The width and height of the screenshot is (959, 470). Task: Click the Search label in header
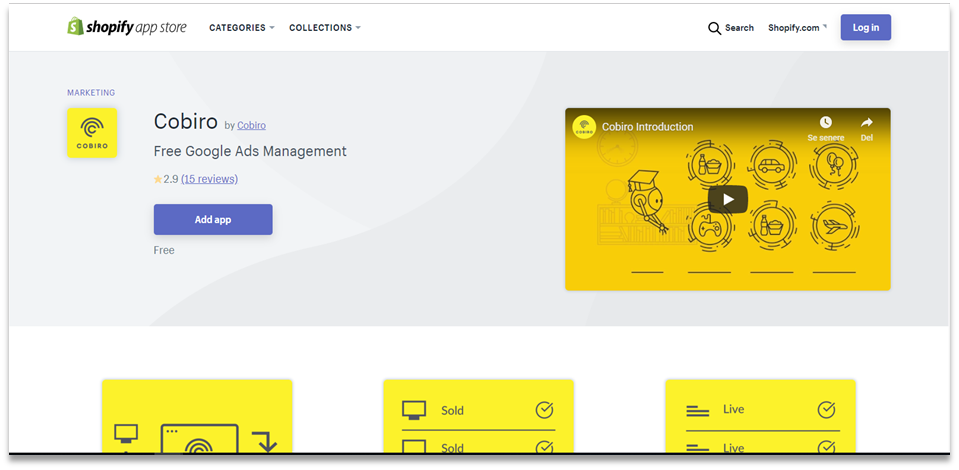click(739, 28)
